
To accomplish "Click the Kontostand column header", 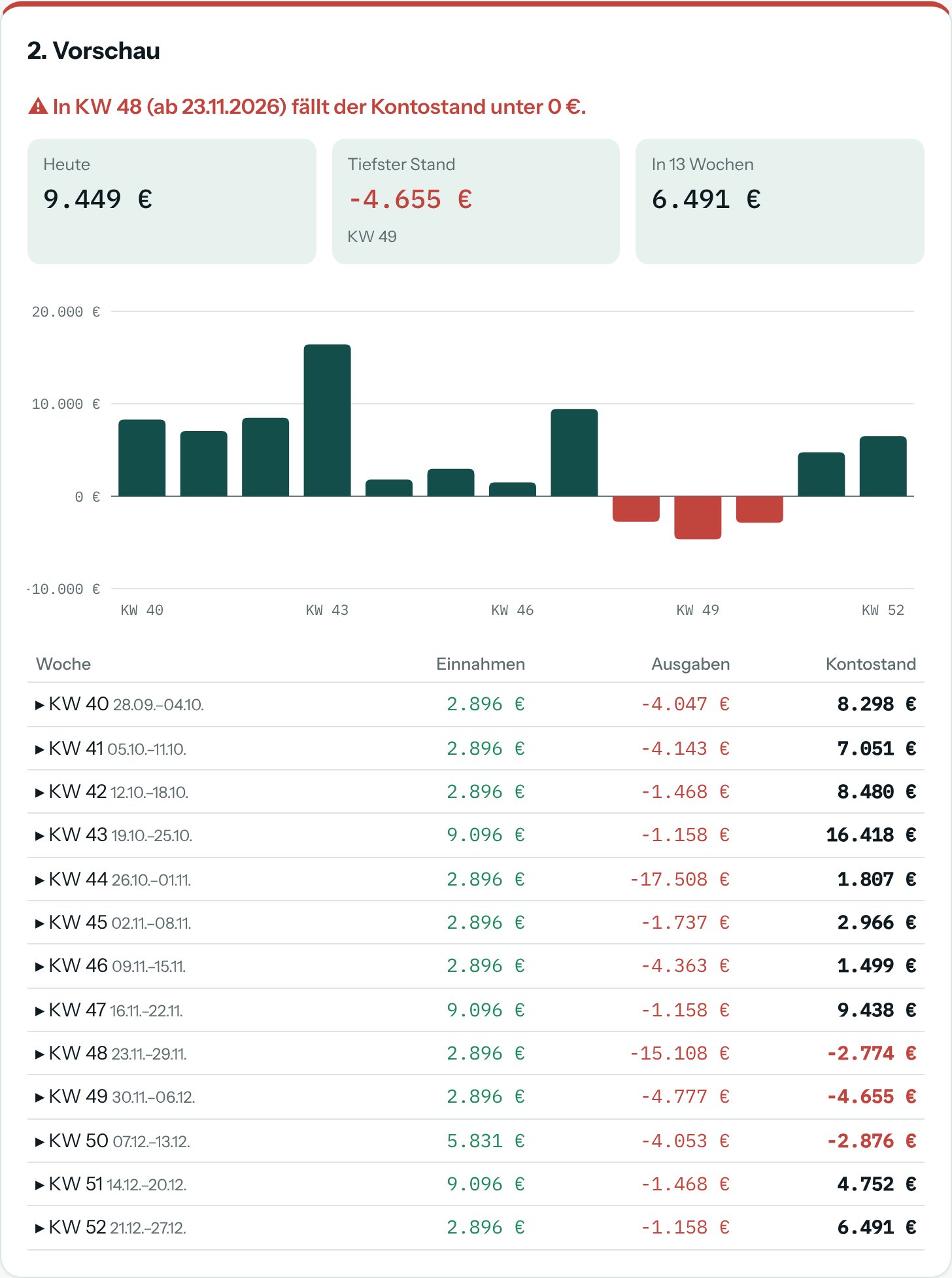I will pos(871,664).
